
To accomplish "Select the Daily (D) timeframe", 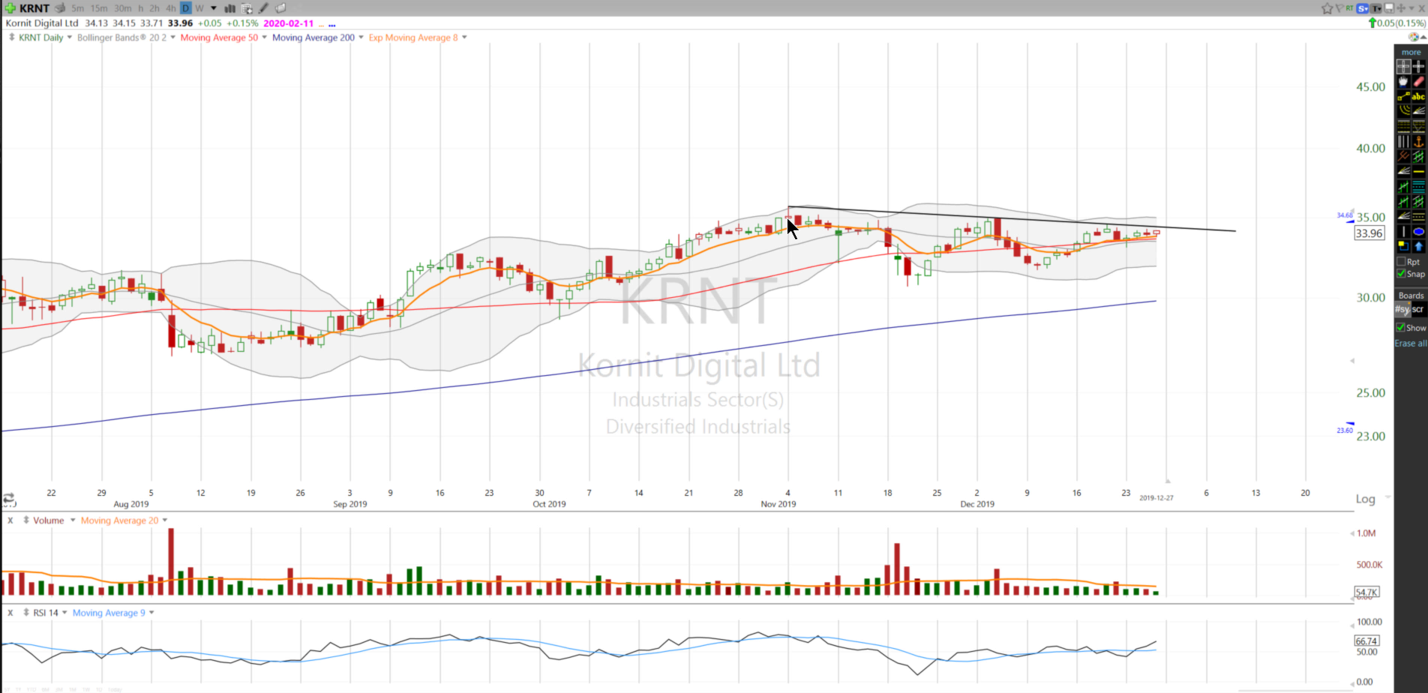I will [186, 8].
